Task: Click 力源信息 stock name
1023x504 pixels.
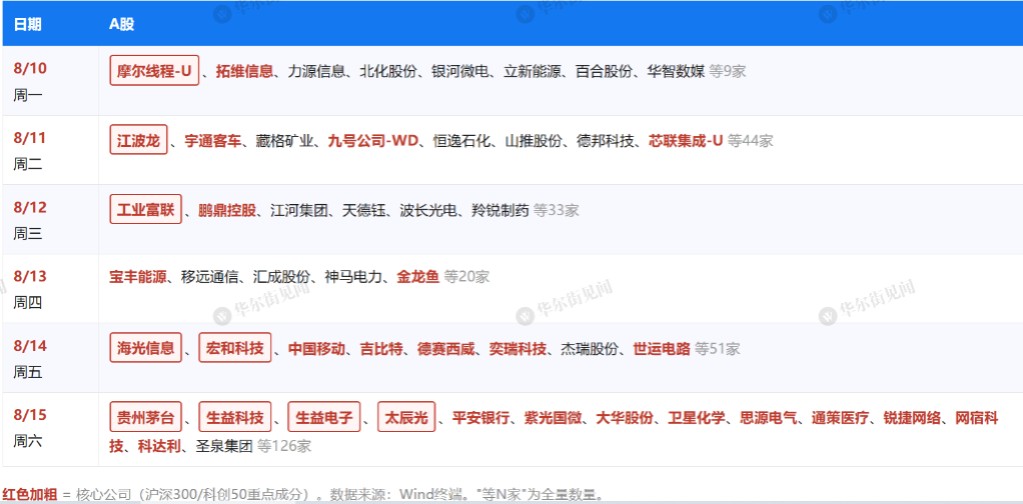Action: (x=316, y=71)
